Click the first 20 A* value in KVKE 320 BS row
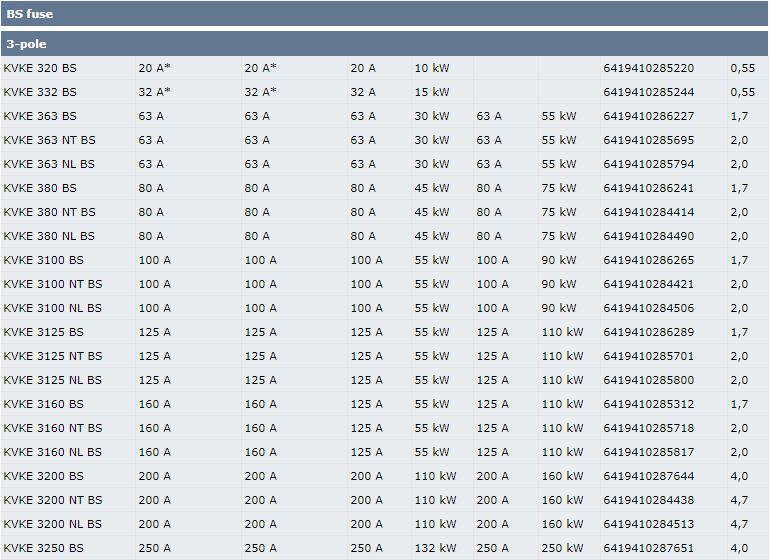This screenshot has width=770, height=560. point(154,68)
